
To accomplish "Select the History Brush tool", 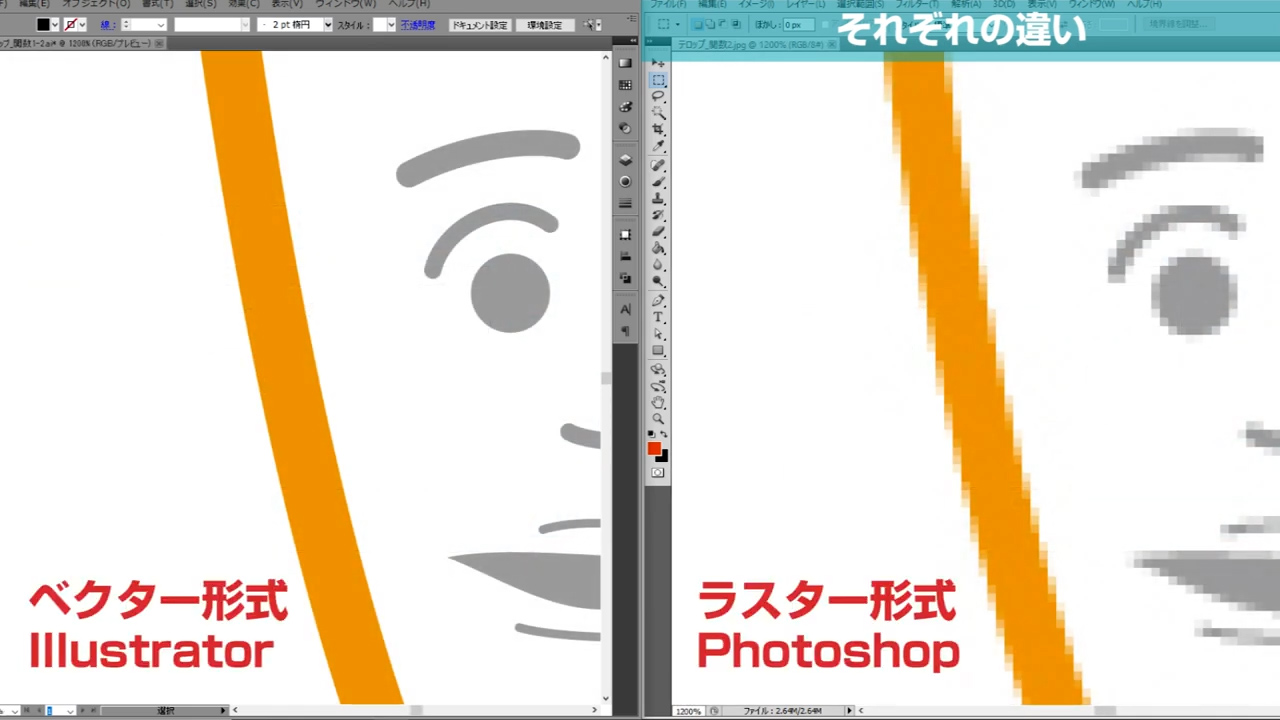I will coord(658,215).
